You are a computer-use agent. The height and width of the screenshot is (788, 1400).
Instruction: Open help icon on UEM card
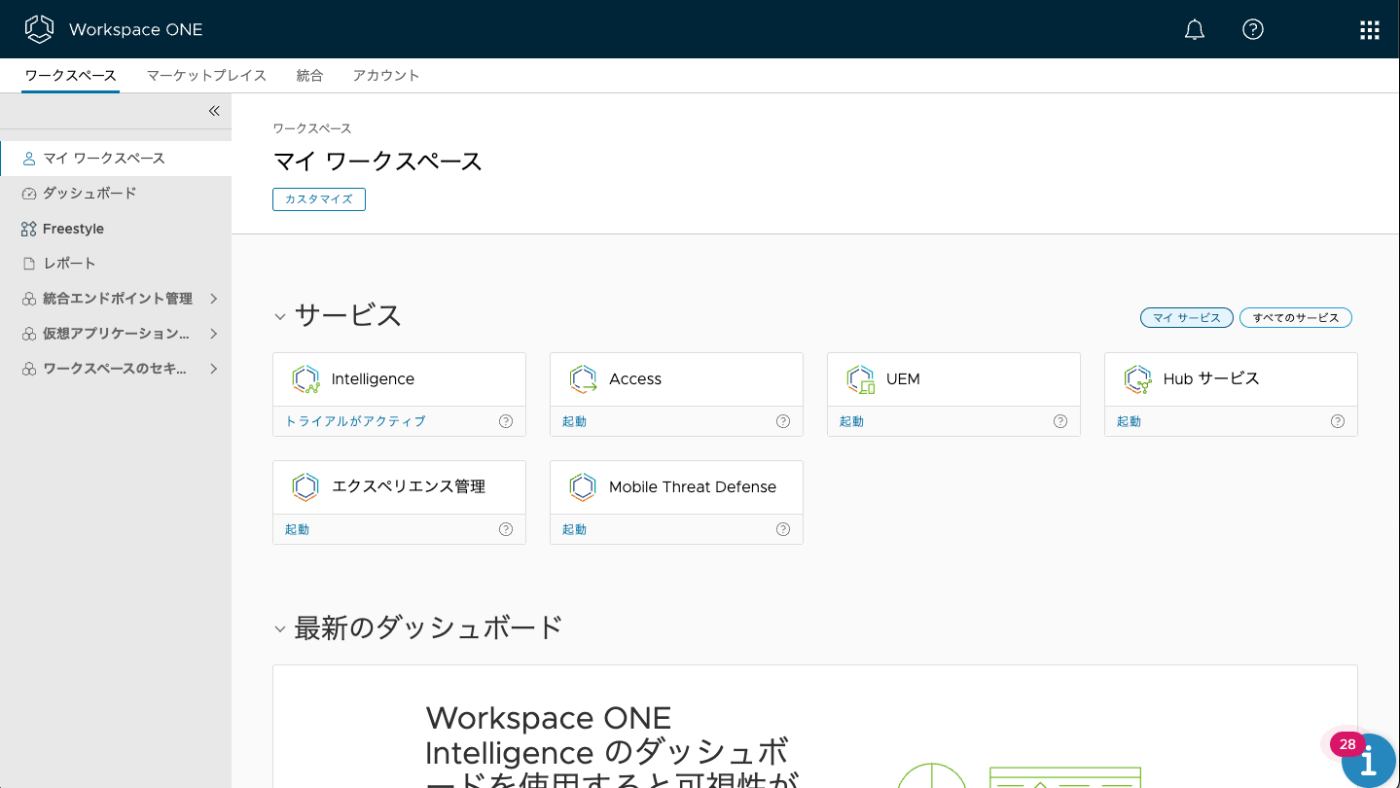1060,421
